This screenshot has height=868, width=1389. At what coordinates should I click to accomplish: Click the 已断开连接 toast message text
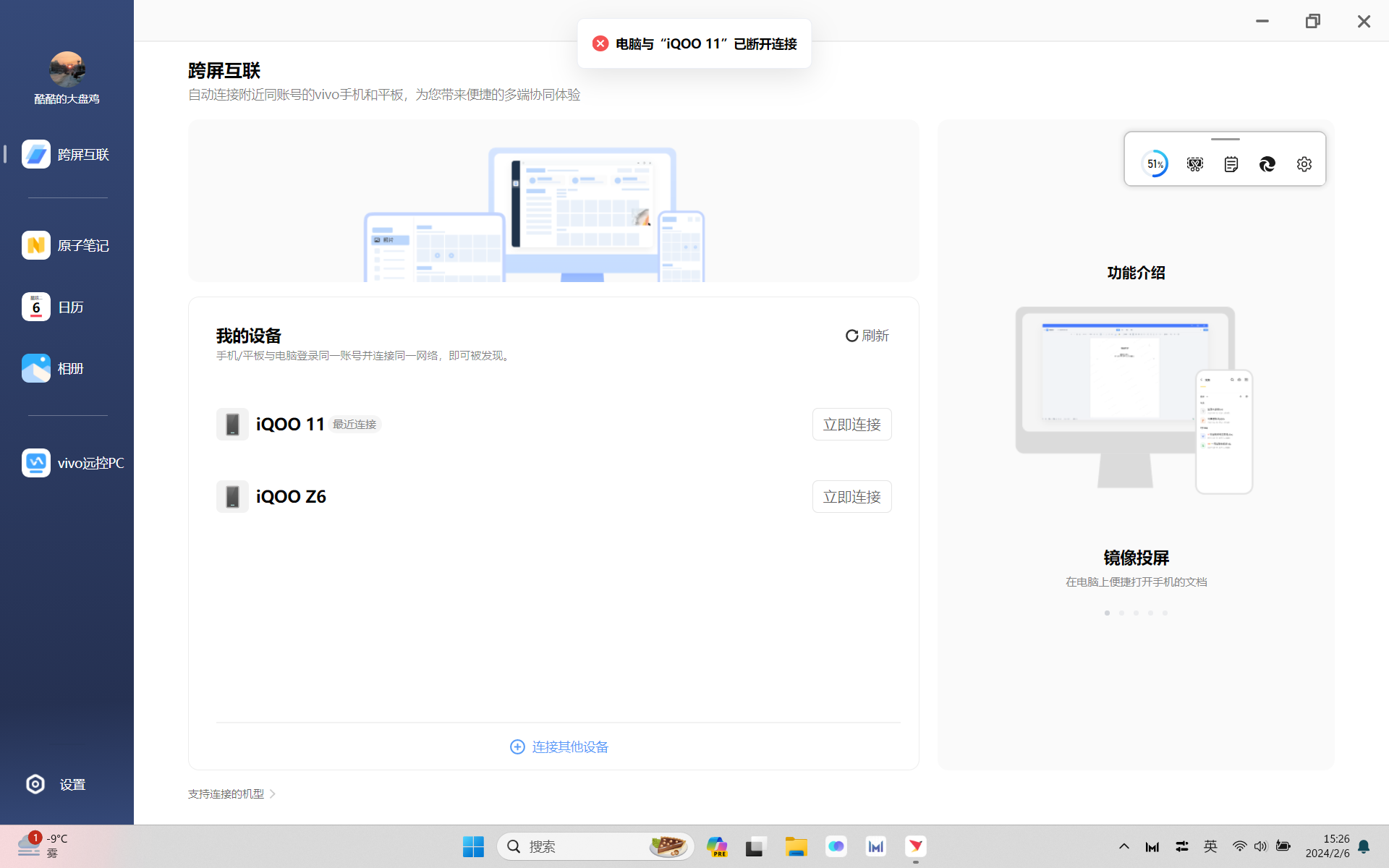(706, 43)
